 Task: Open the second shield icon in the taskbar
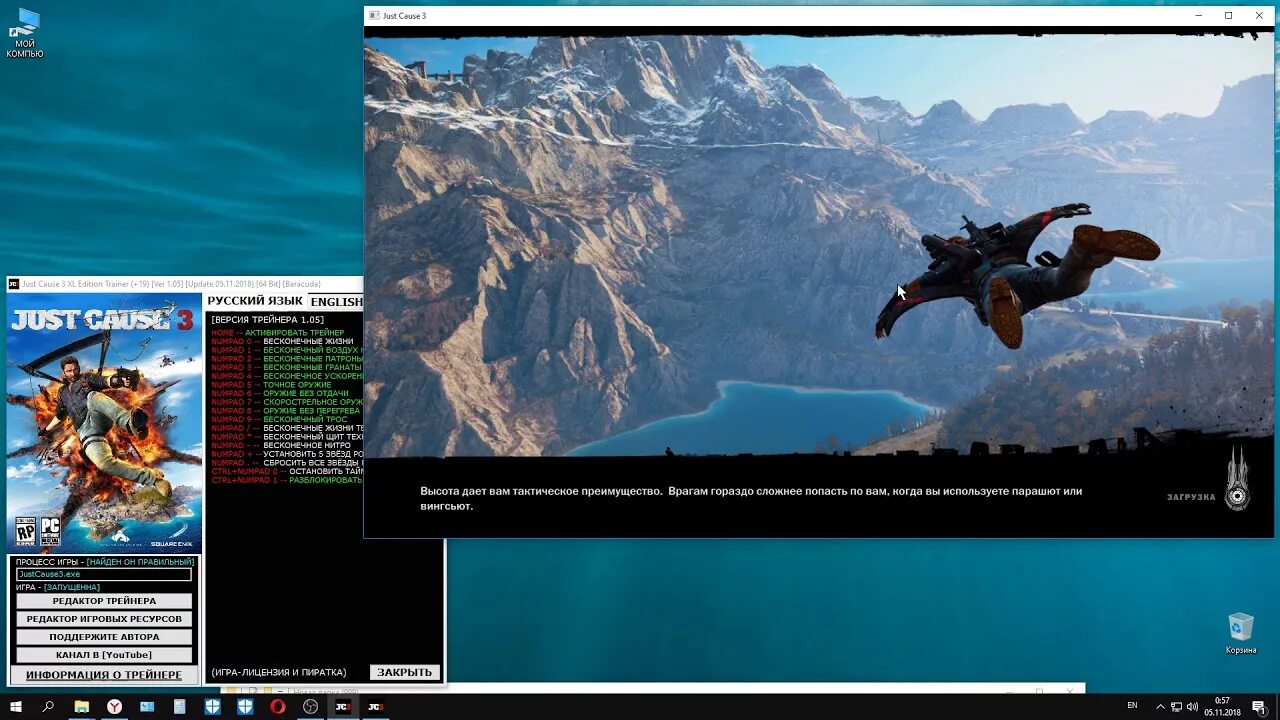coord(245,706)
